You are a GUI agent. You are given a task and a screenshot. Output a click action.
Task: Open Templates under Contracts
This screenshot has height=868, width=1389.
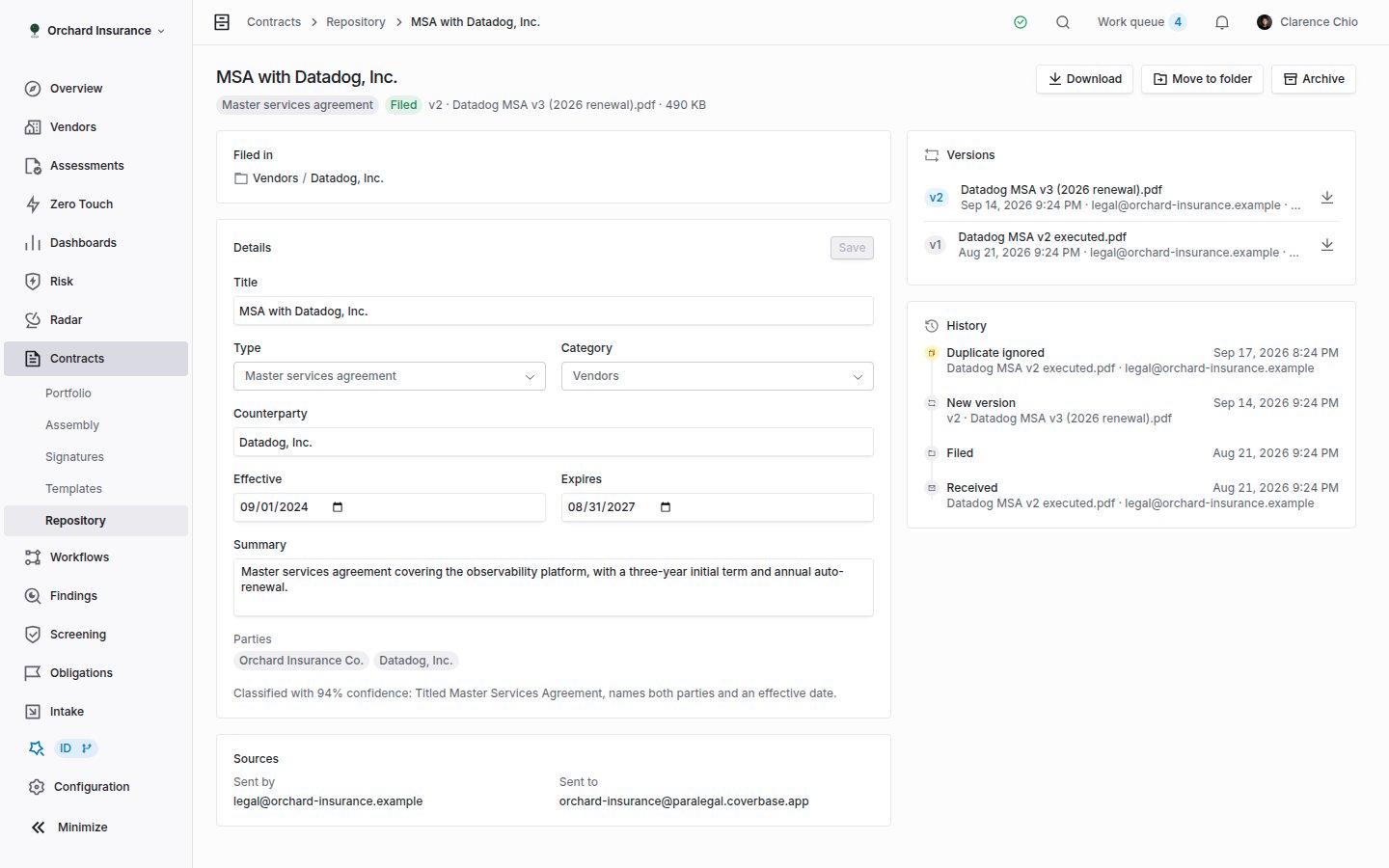73,489
